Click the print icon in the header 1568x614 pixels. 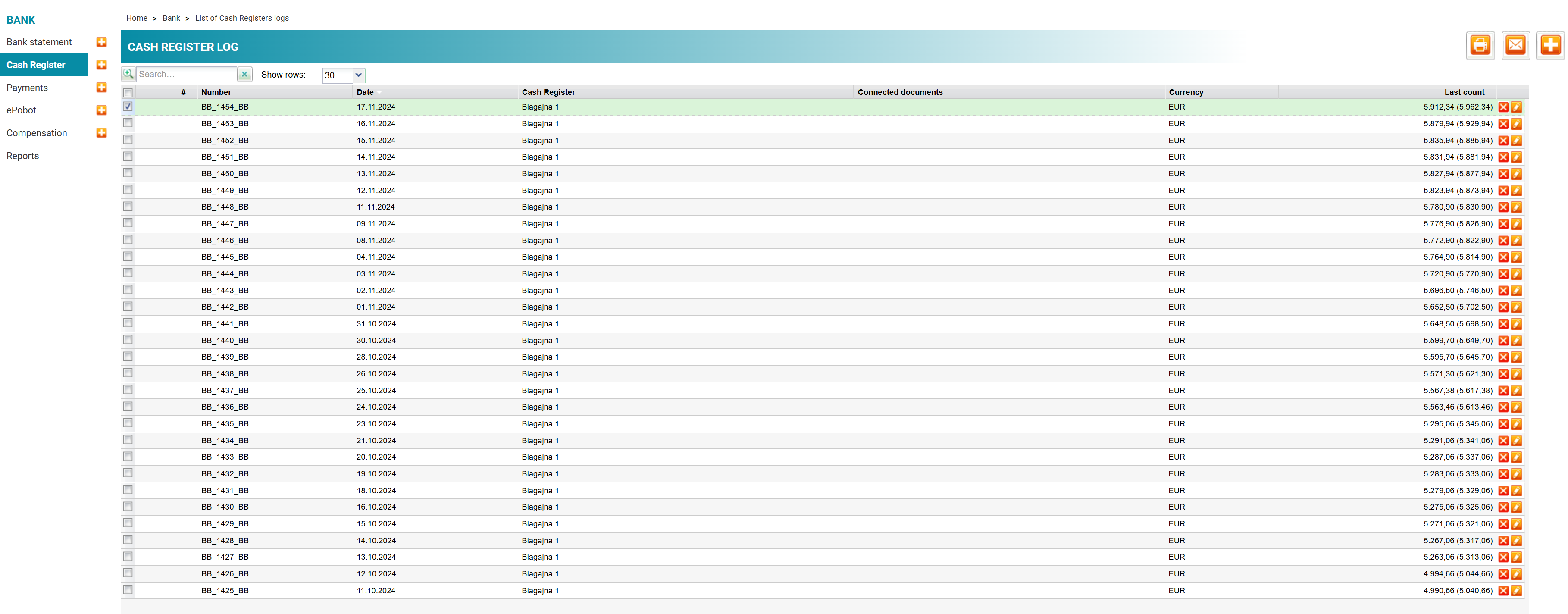(1480, 46)
